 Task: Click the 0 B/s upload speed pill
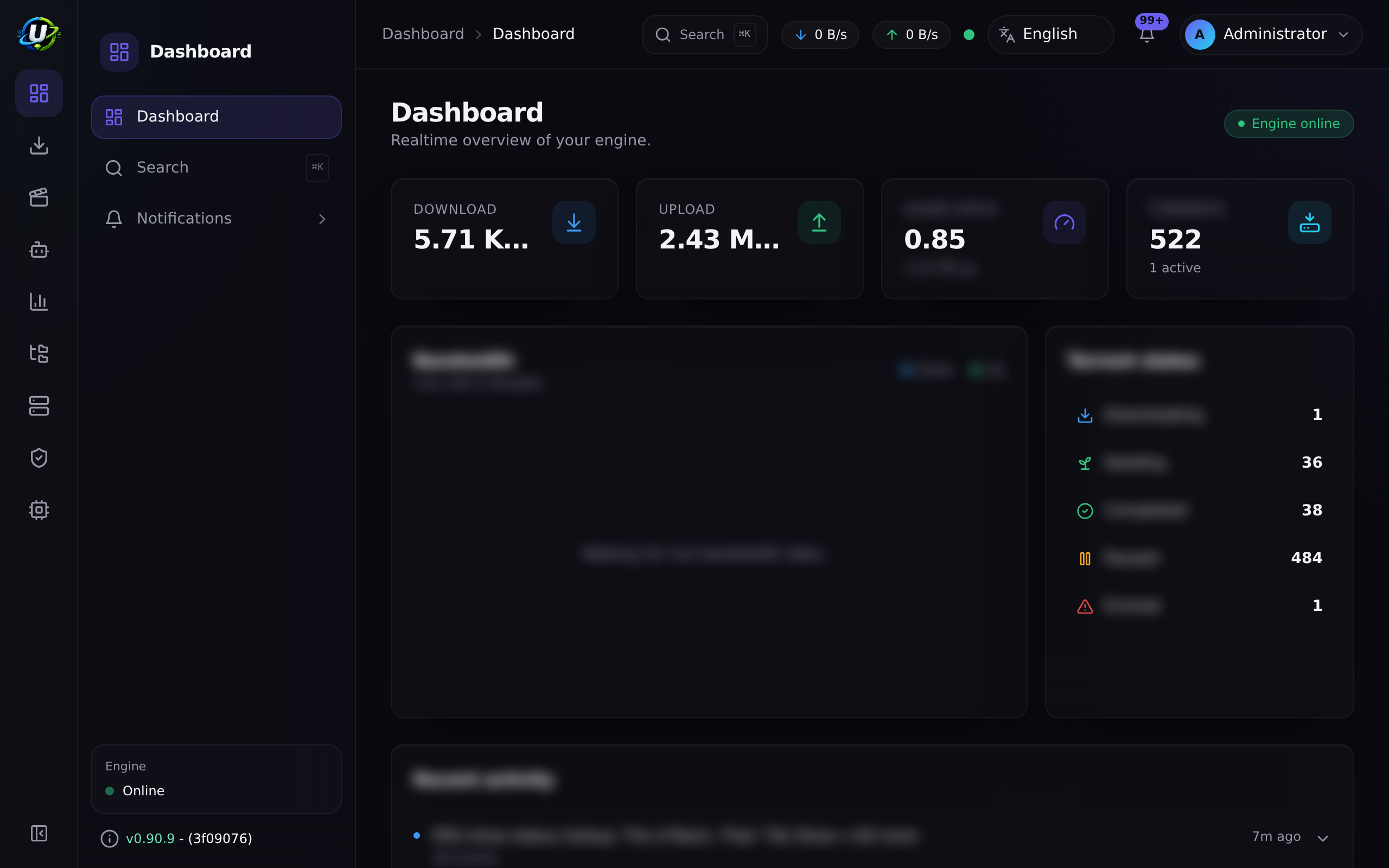911,34
